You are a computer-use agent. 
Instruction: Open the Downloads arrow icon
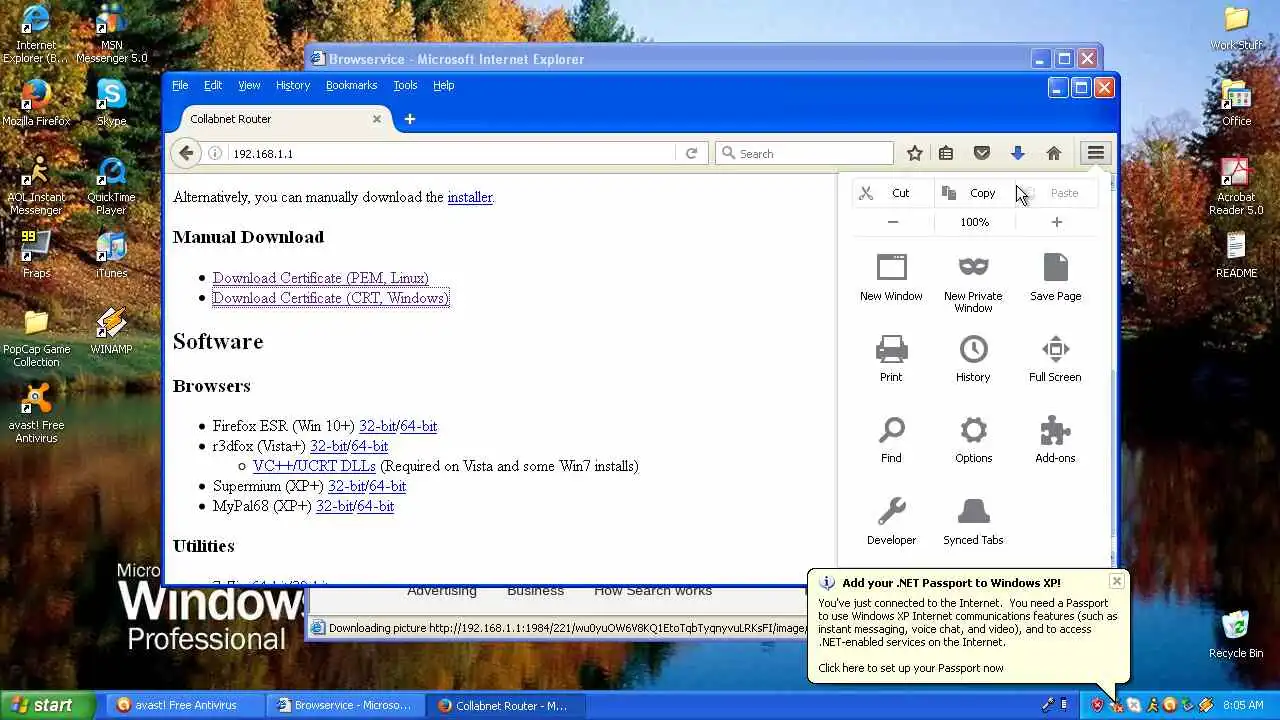point(1017,153)
